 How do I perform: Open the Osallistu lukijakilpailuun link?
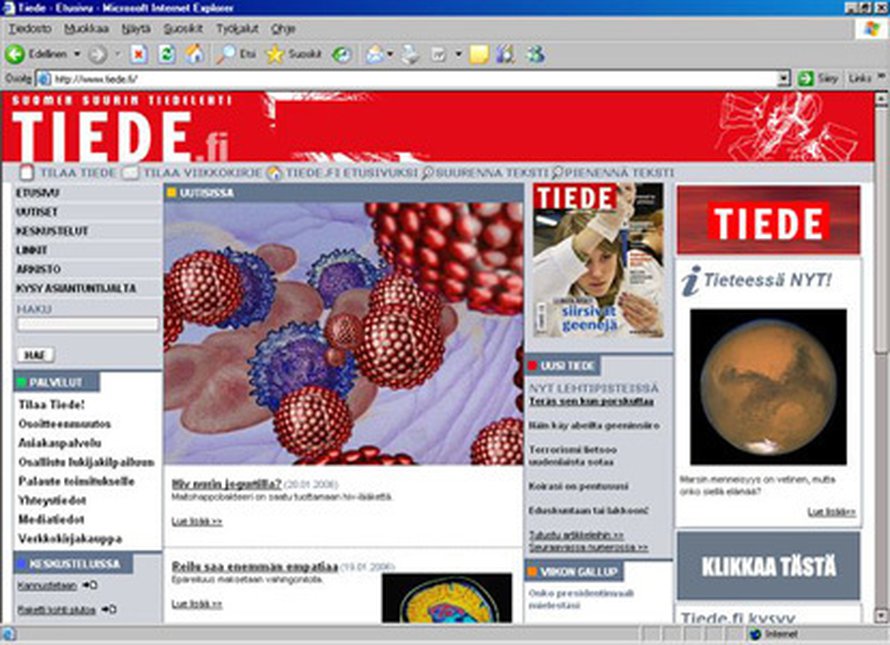86,462
